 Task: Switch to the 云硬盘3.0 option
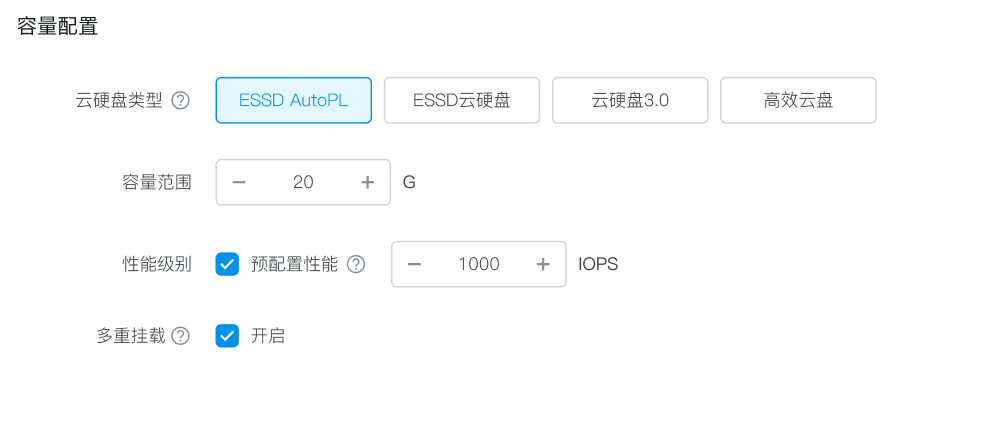[x=630, y=100]
